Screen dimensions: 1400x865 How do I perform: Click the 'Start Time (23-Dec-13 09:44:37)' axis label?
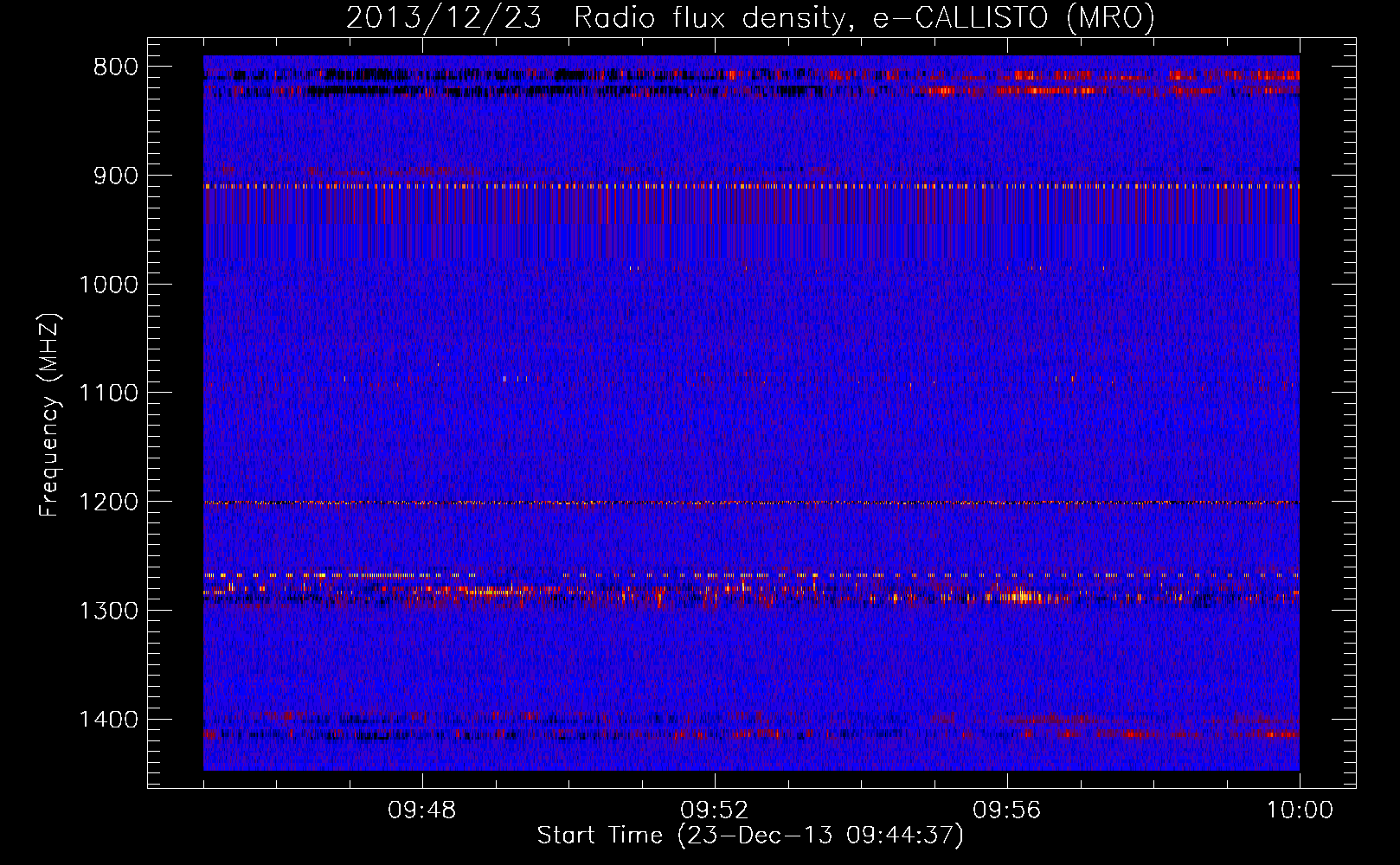750,836
